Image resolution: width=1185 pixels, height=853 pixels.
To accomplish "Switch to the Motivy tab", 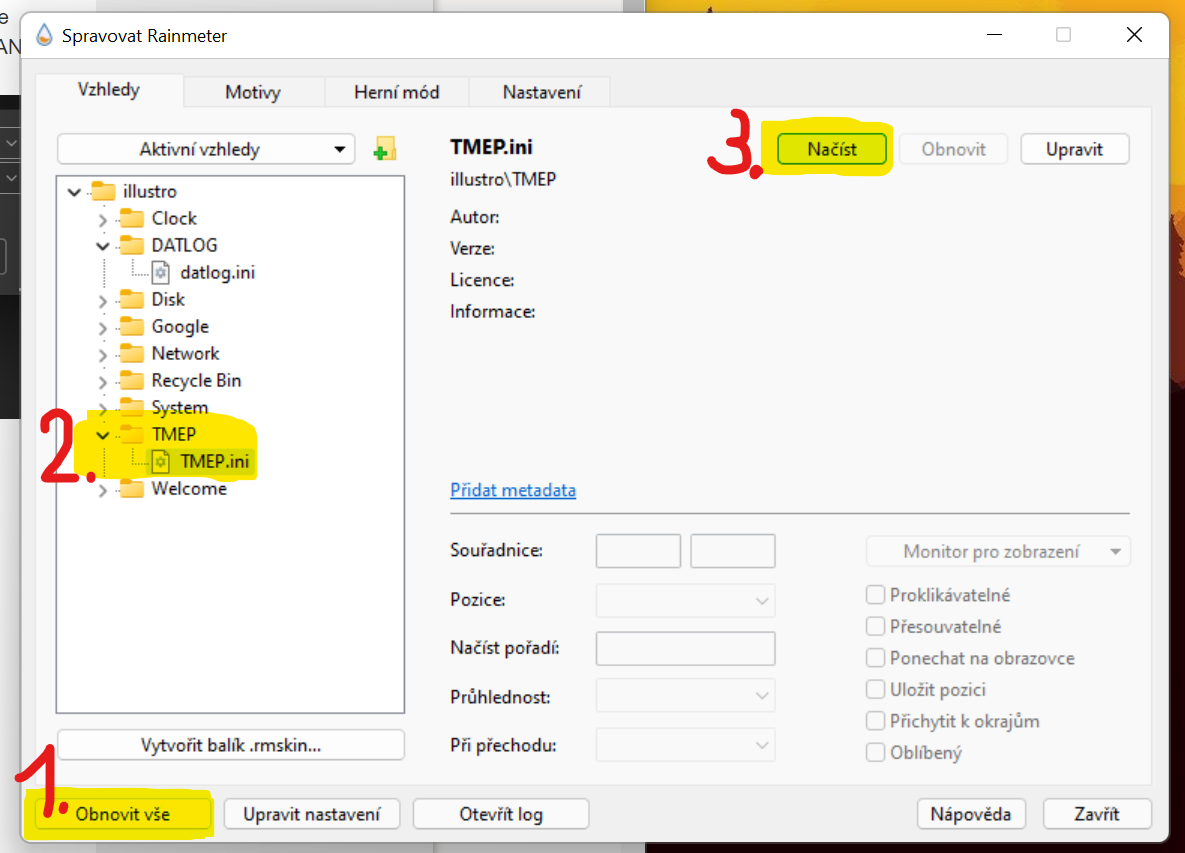I will (253, 92).
